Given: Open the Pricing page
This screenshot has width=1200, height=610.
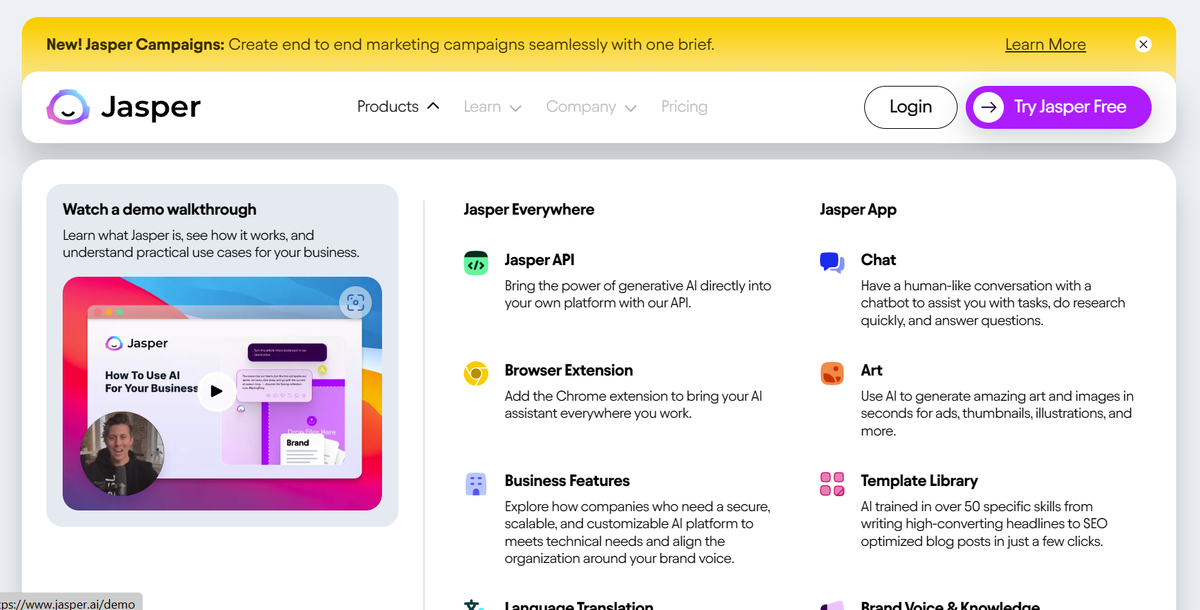Looking at the screenshot, I should (x=684, y=107).
